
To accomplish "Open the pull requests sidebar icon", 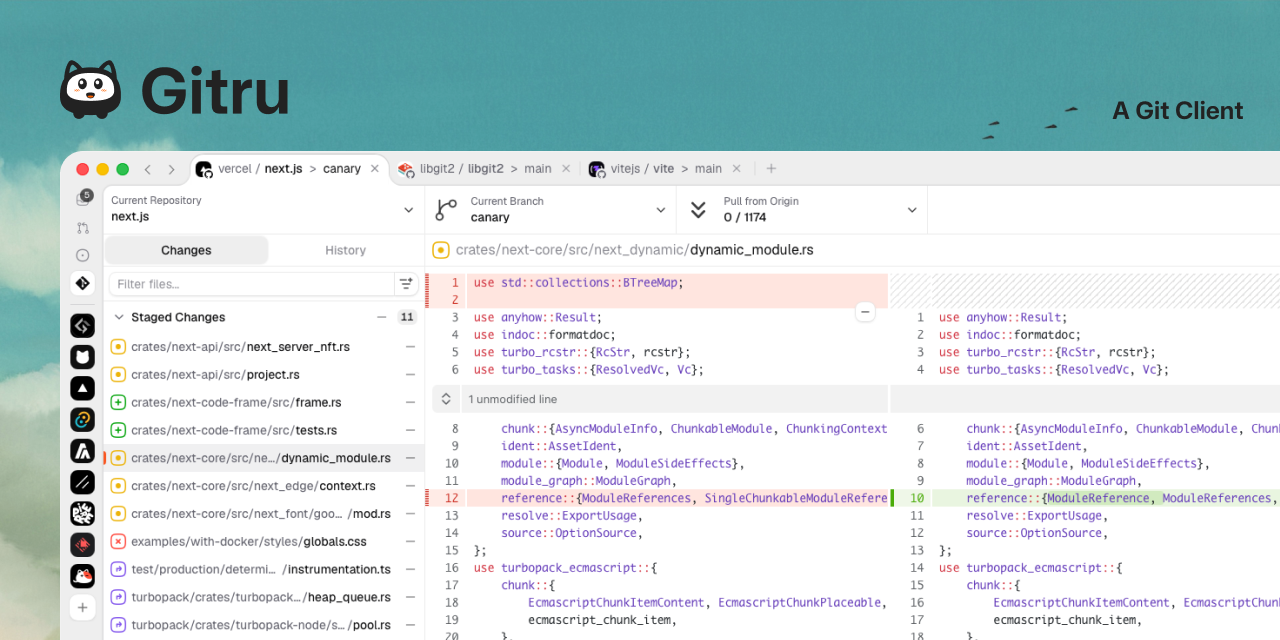I will pyautogui.click(x=83, y=228).
